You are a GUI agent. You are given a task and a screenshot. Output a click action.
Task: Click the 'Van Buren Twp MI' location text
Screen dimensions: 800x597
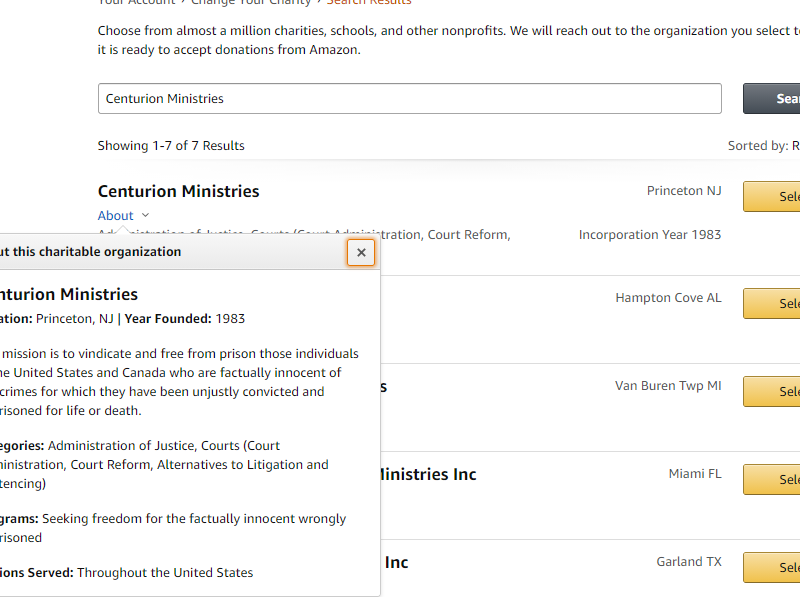coord(668,386)
